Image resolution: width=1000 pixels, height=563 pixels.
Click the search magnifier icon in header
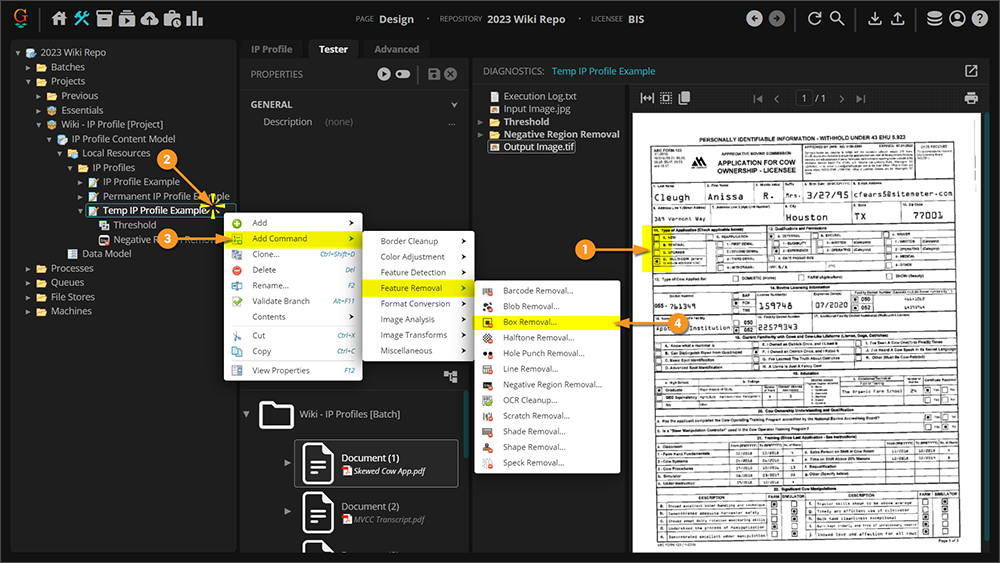(x=837, y=18)
